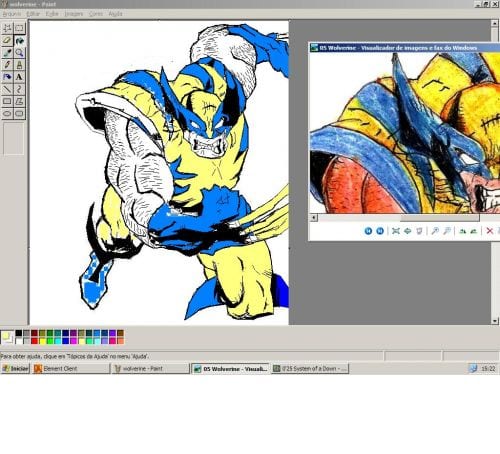Choose the Rounded Rectangle tool
The height and width of the screenshot is (454, 500).
(19, 113)
